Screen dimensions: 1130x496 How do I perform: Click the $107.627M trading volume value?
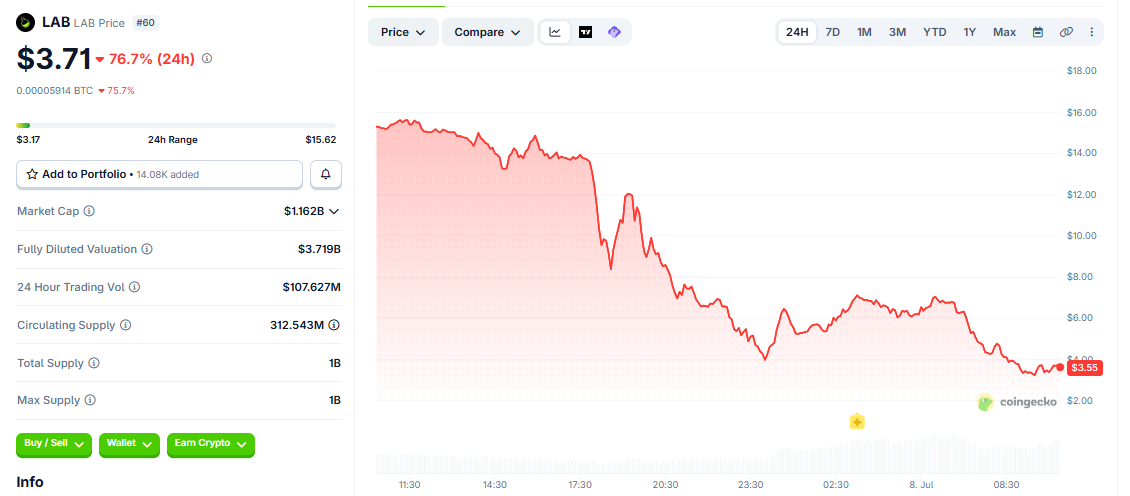pos(311,287)
